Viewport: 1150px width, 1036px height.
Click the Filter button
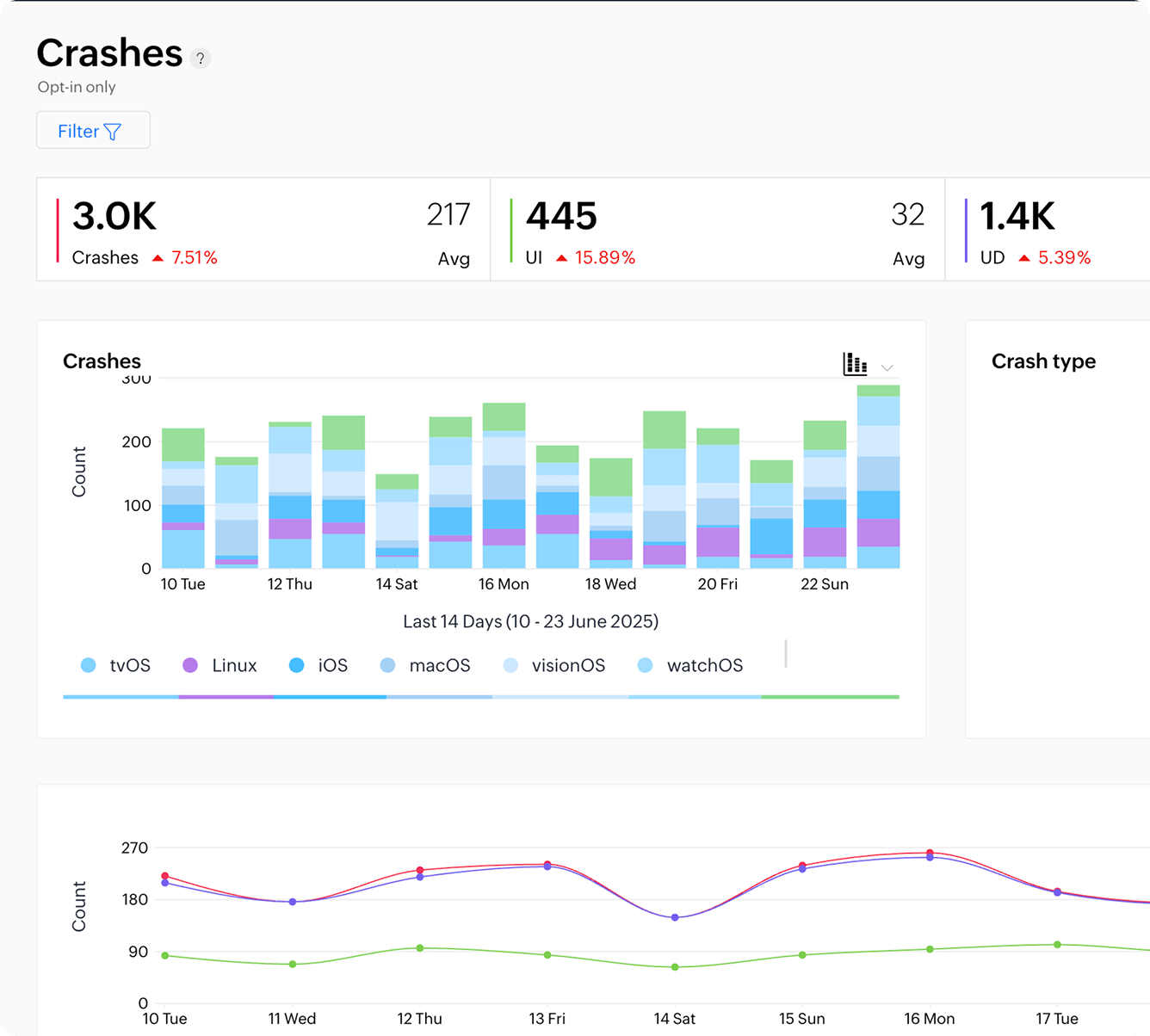(93, 130)
